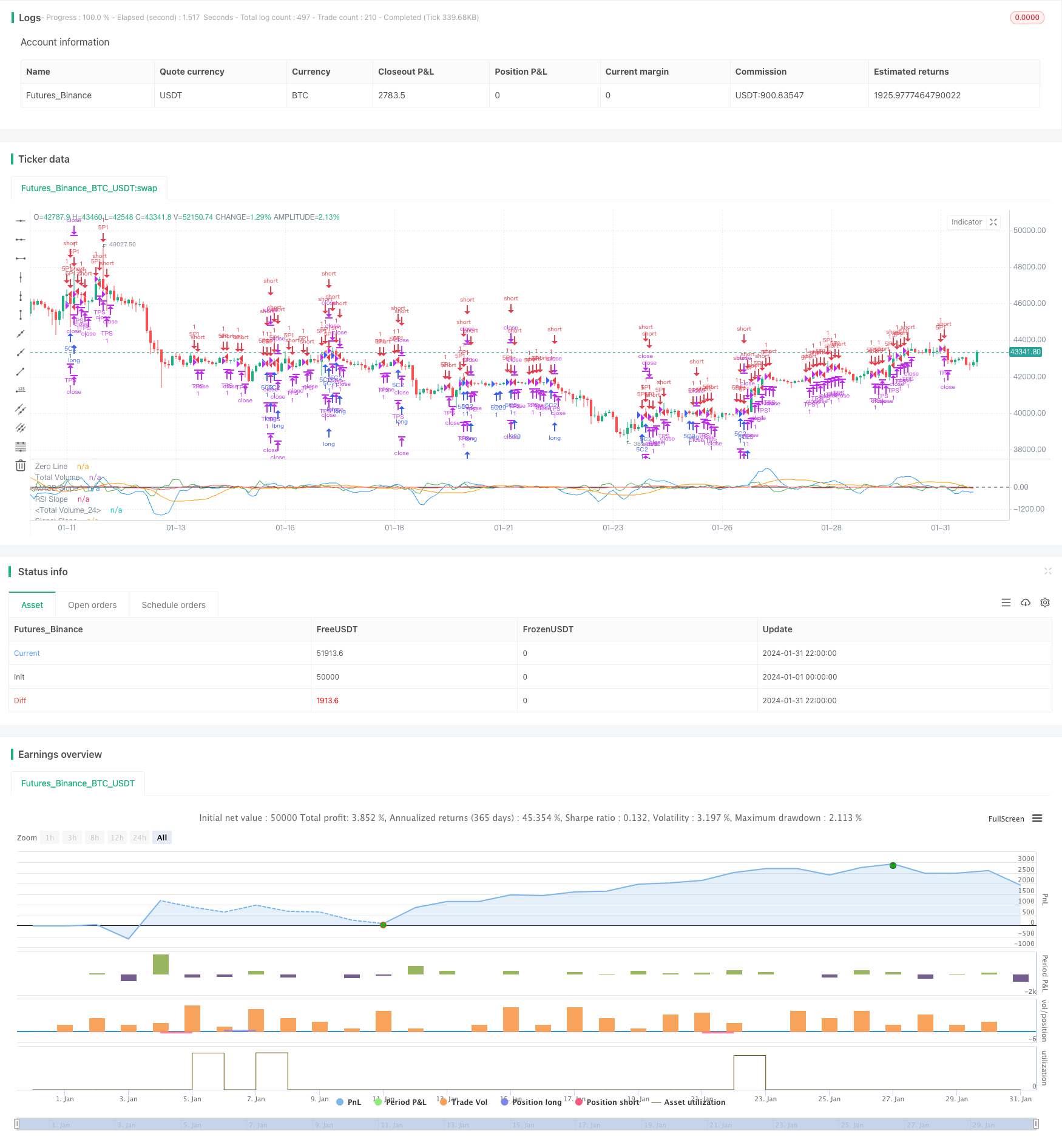This screenshot has height=1148, width=1062.
Task: Select the Futures_Binance_BTC_USDT earnings tab
Action: pyautogui.click(x=78, y=783)
